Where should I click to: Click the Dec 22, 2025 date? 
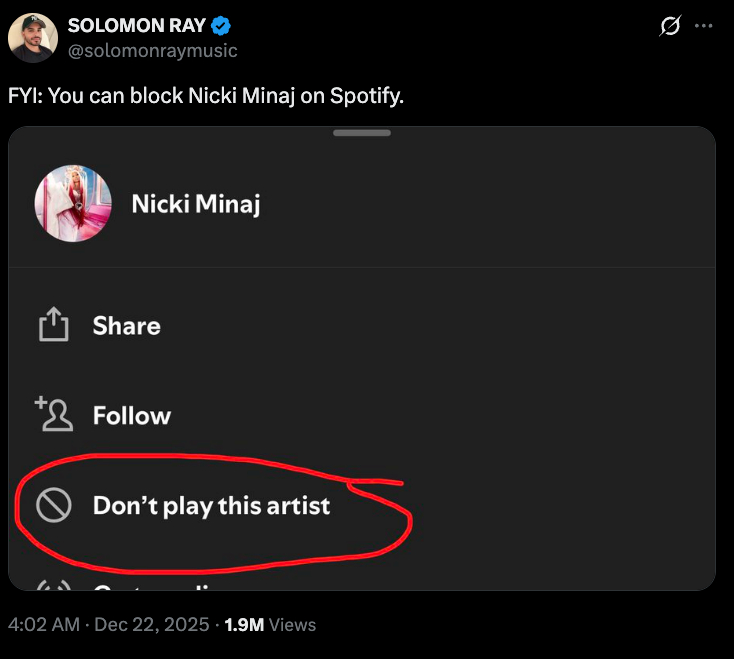point(150,625)
